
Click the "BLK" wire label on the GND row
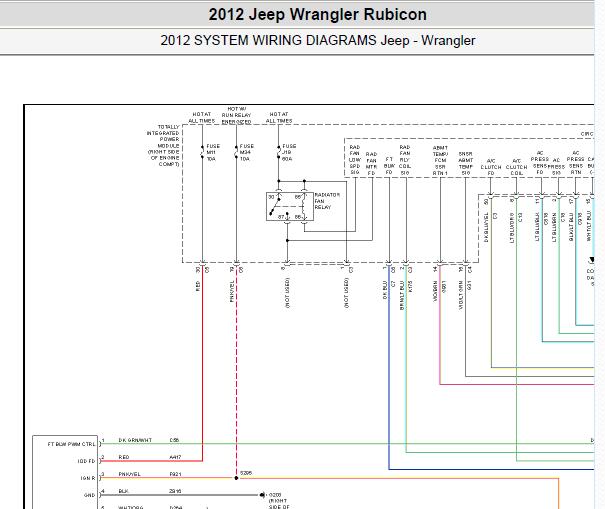(x=123, y=491)
